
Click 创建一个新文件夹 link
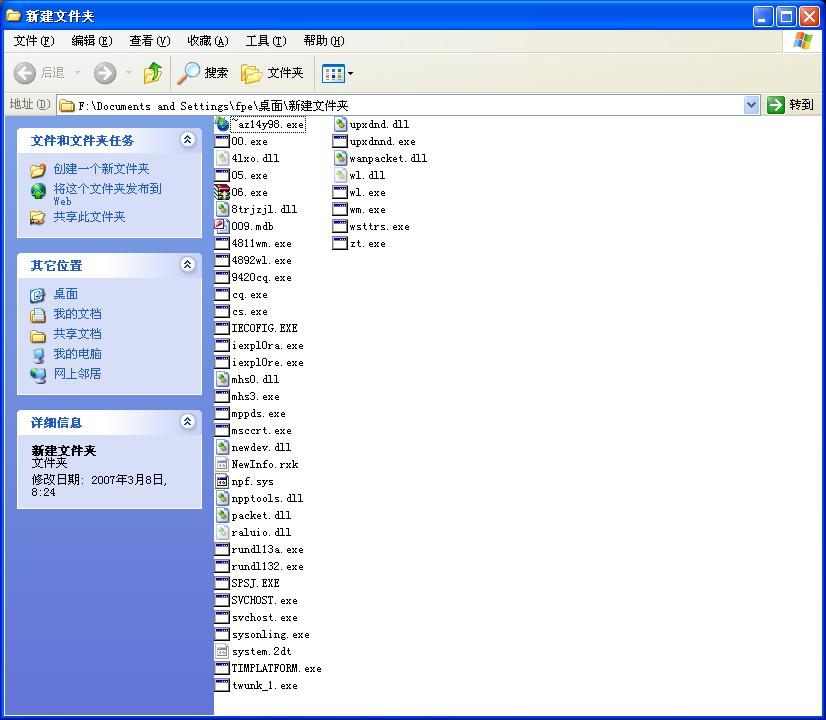pyautogui.click(x=101, y=169)
